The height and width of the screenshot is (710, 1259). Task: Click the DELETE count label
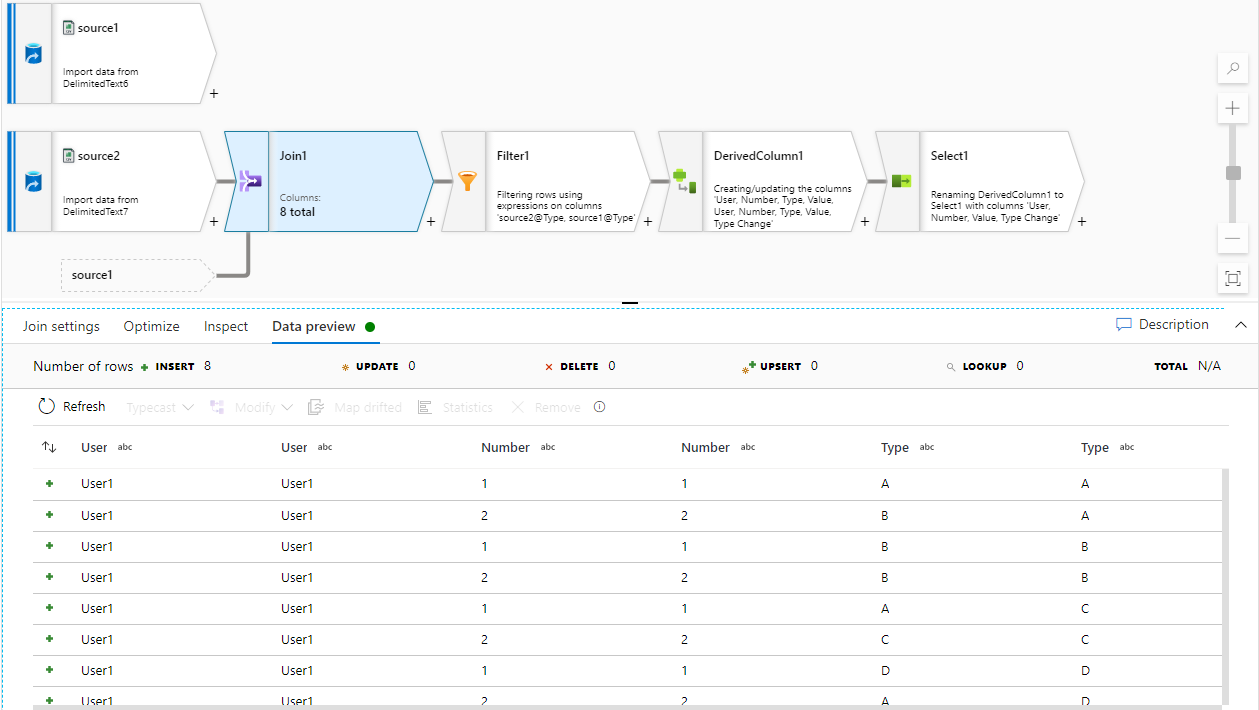(580, 366)
